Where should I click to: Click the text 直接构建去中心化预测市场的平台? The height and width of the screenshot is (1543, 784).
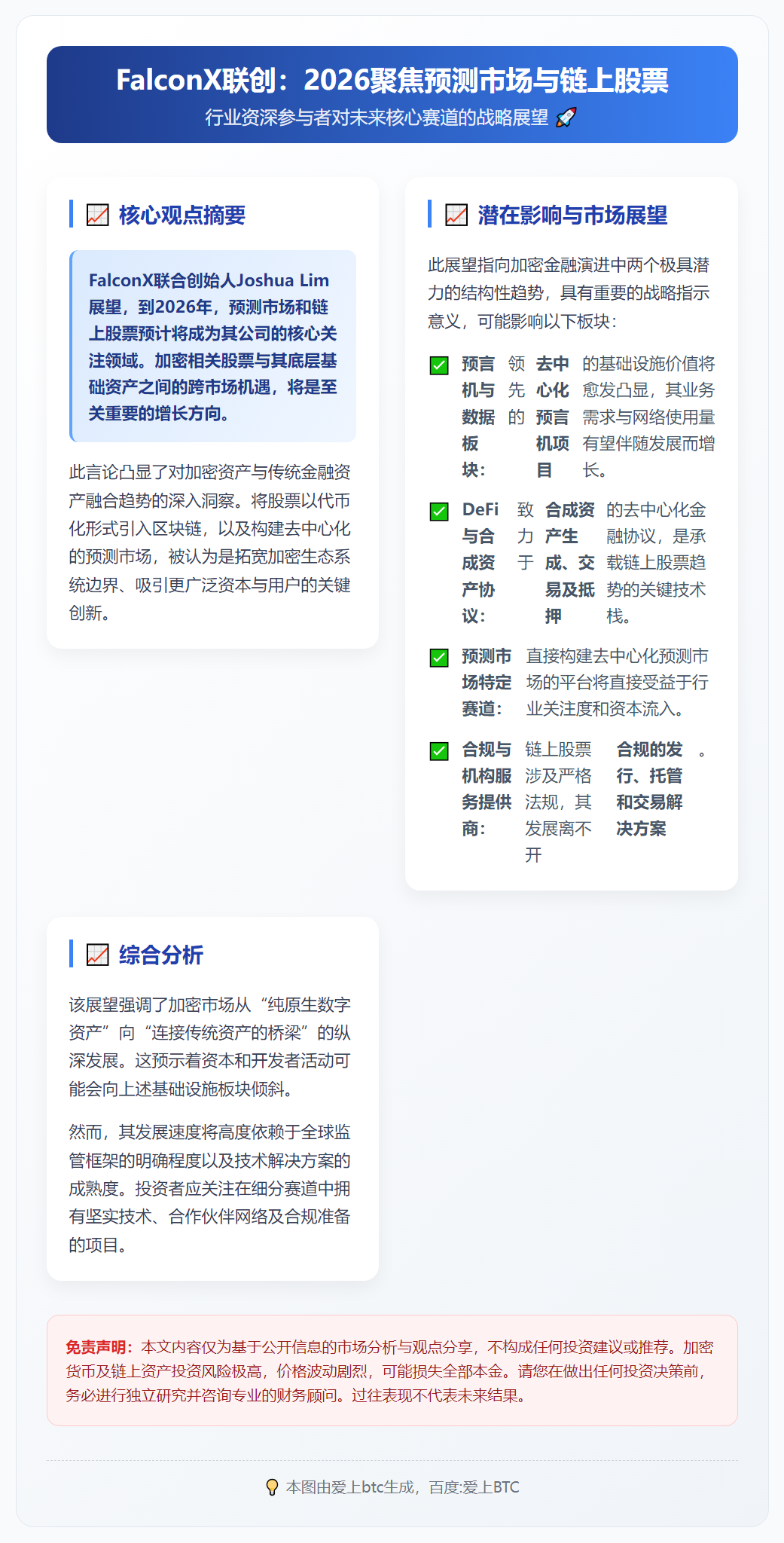click(618, 669)
